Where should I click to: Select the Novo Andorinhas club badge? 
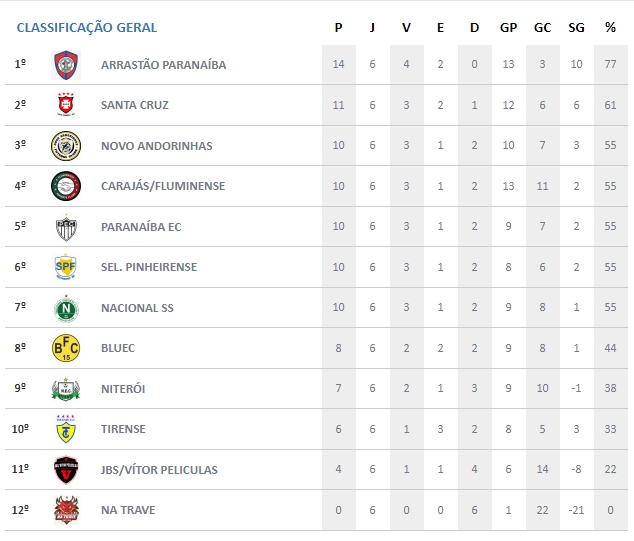pyautogui.click(x=65, y=146)
